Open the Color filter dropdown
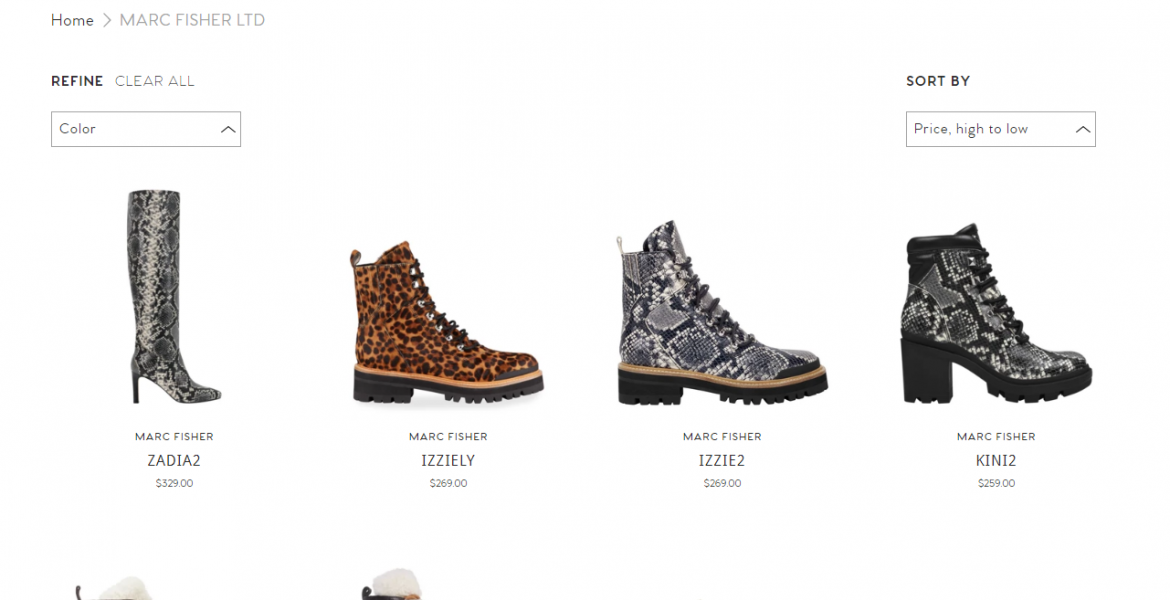Image resolution: width=1170 pixels, height=600 pixels. [x=146, y=129]
